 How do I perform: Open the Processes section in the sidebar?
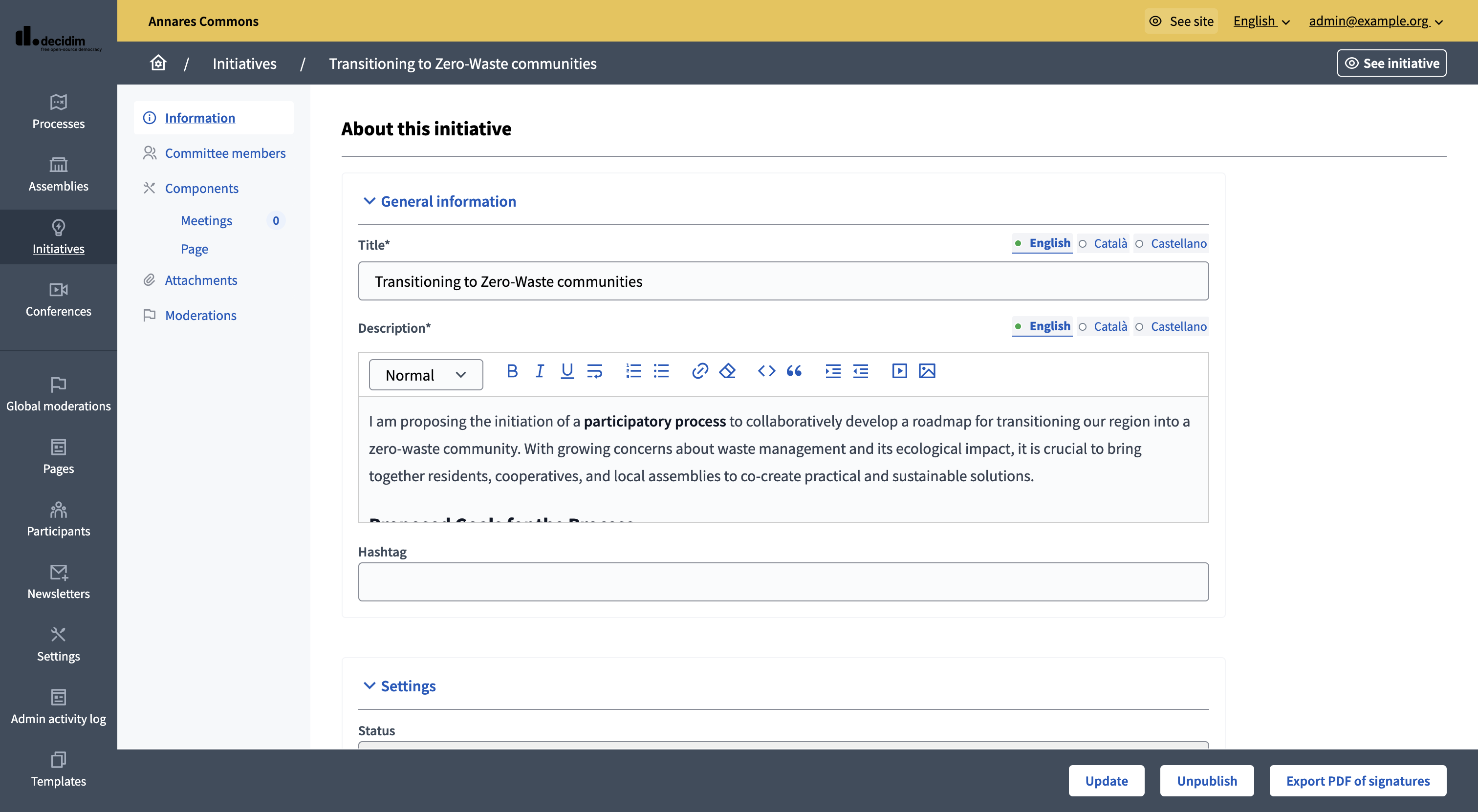pyautogui.click(x=58, y=112)
